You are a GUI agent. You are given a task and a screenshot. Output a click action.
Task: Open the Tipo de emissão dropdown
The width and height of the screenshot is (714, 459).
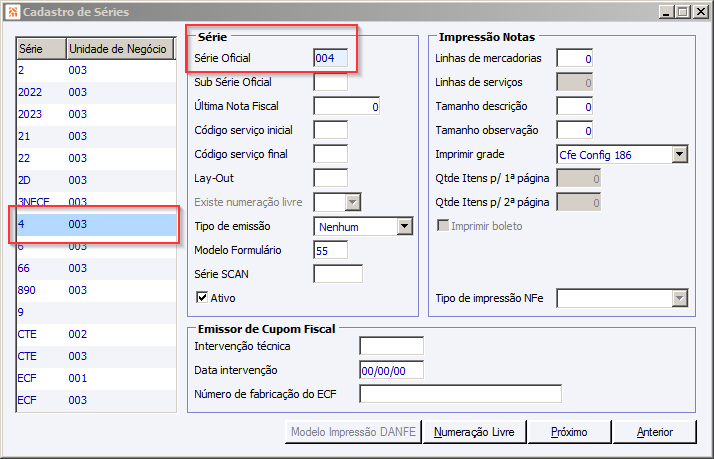pyautogui.click(x=404, y=227)
